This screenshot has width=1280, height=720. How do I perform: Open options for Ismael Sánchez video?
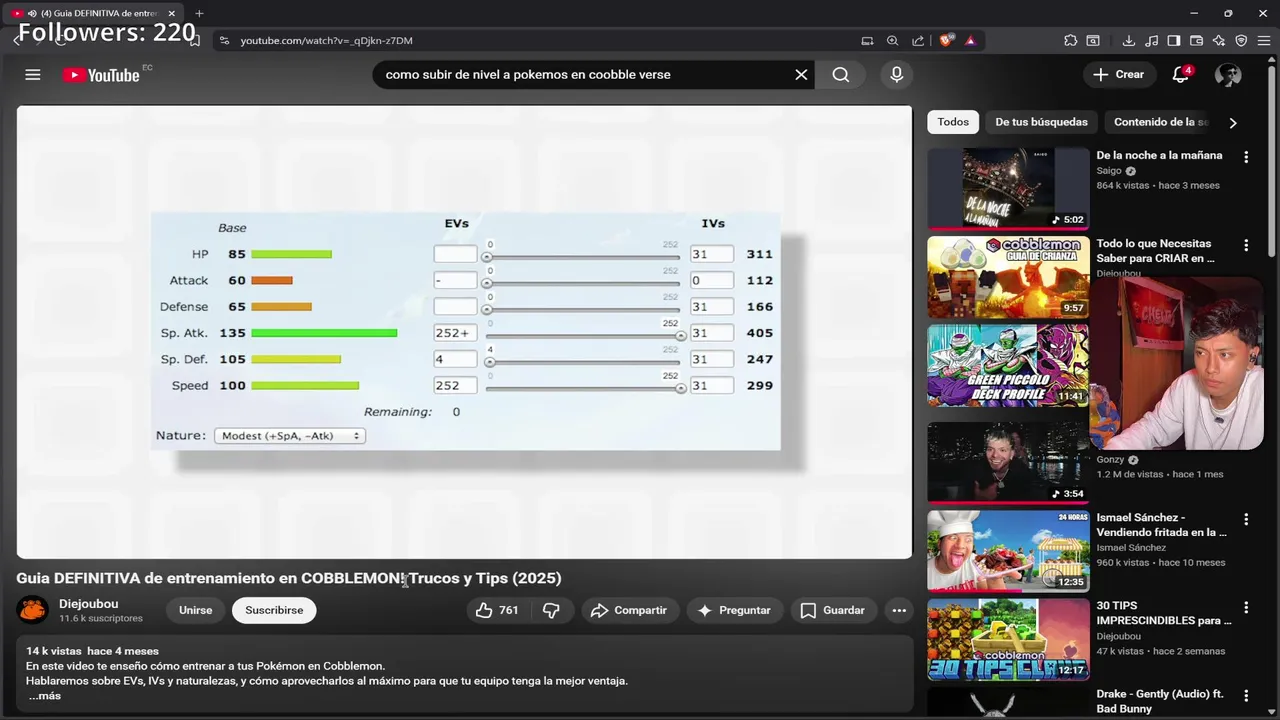click(x=1246, y=519)
